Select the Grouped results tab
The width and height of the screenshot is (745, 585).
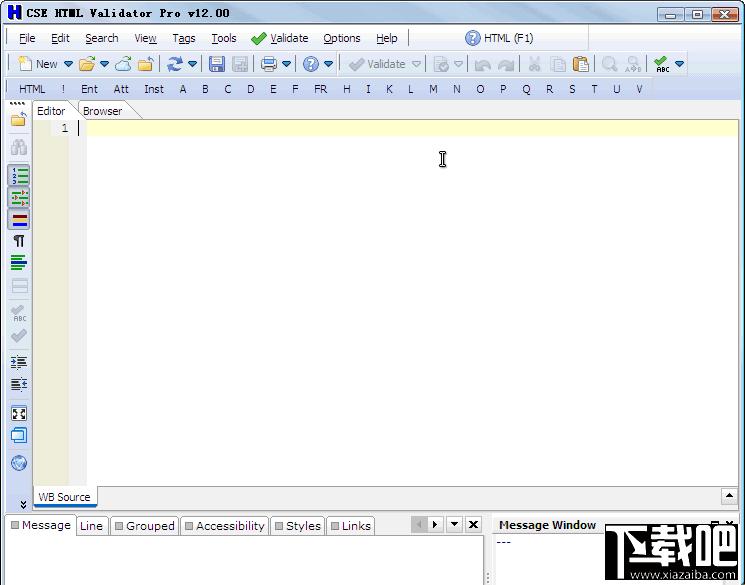click(145, 526)
